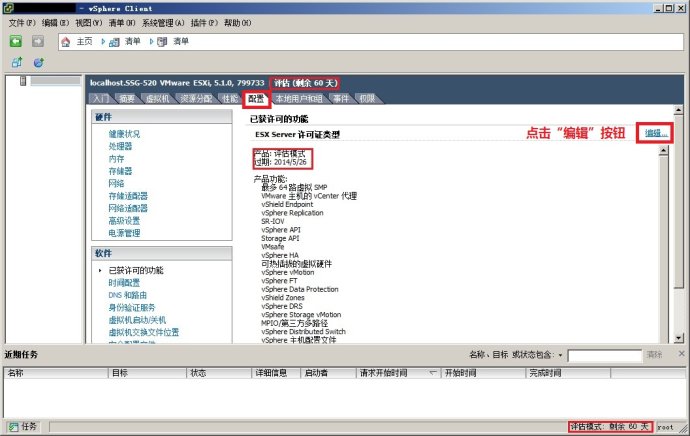
Task: Sort tasks by 完成时间 column header
Action: pyautogui.click(x=568, y=373)
